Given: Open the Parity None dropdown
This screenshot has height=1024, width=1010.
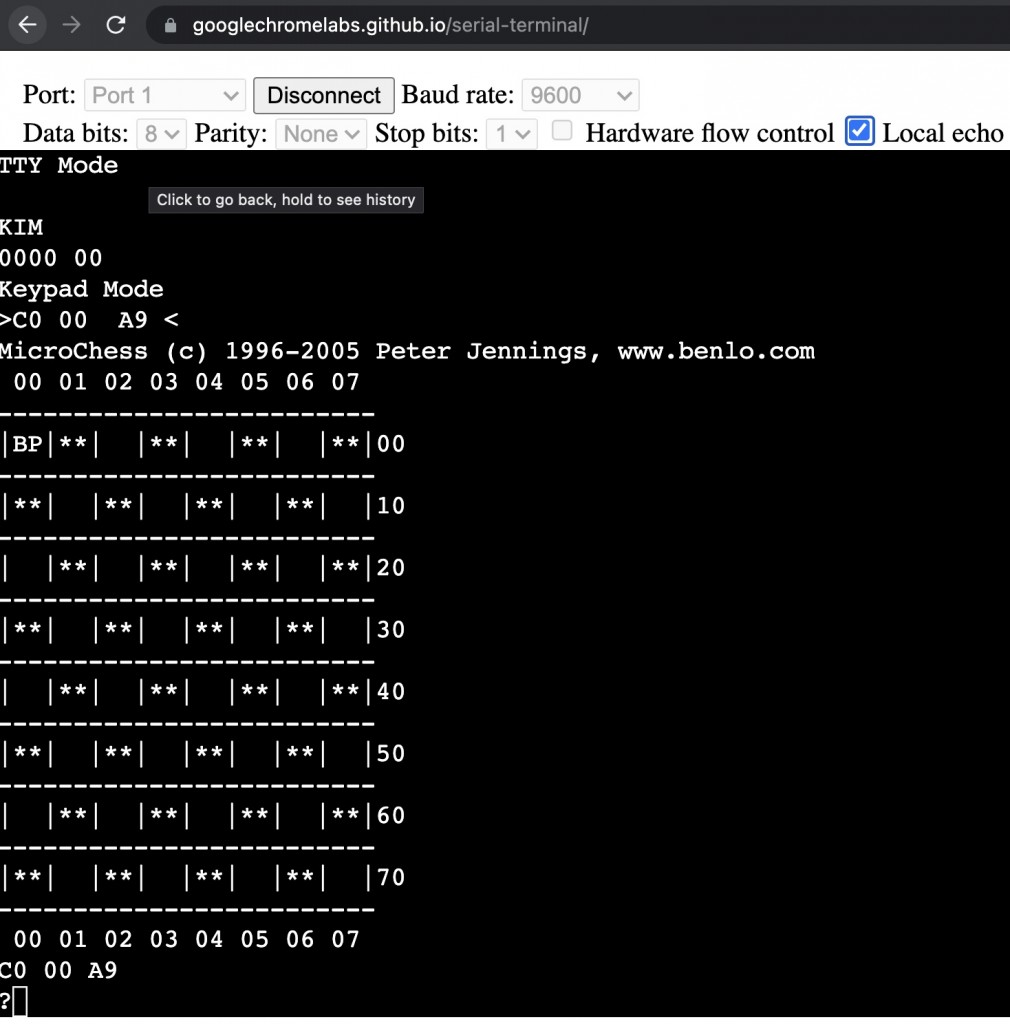Looking at the screenshot, I should point(321,133).
